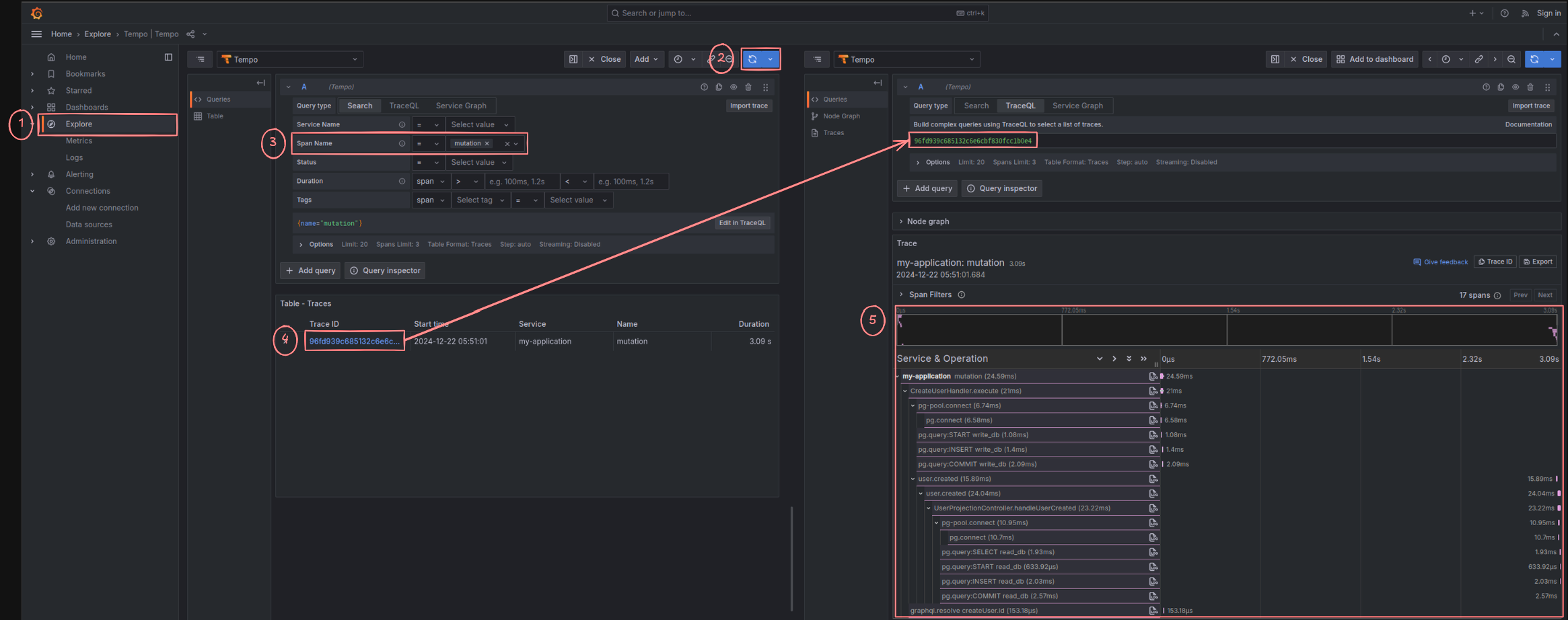Click the blue run query refresh button in left pane
Image resolution: width=1568 pixels, height=620 pixels.
point(752,59)
